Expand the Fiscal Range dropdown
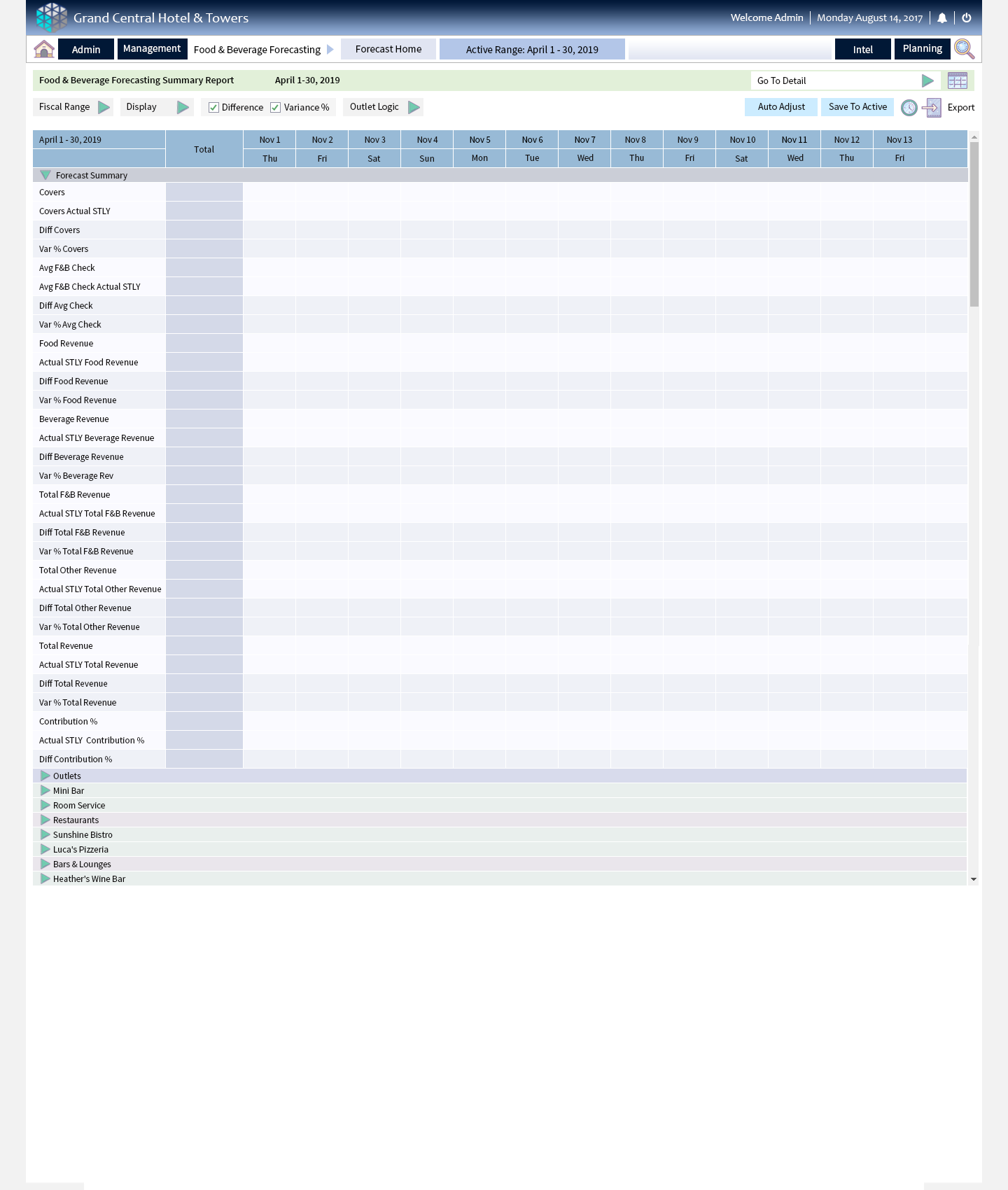1008x1190 pixels. point(104,107)
